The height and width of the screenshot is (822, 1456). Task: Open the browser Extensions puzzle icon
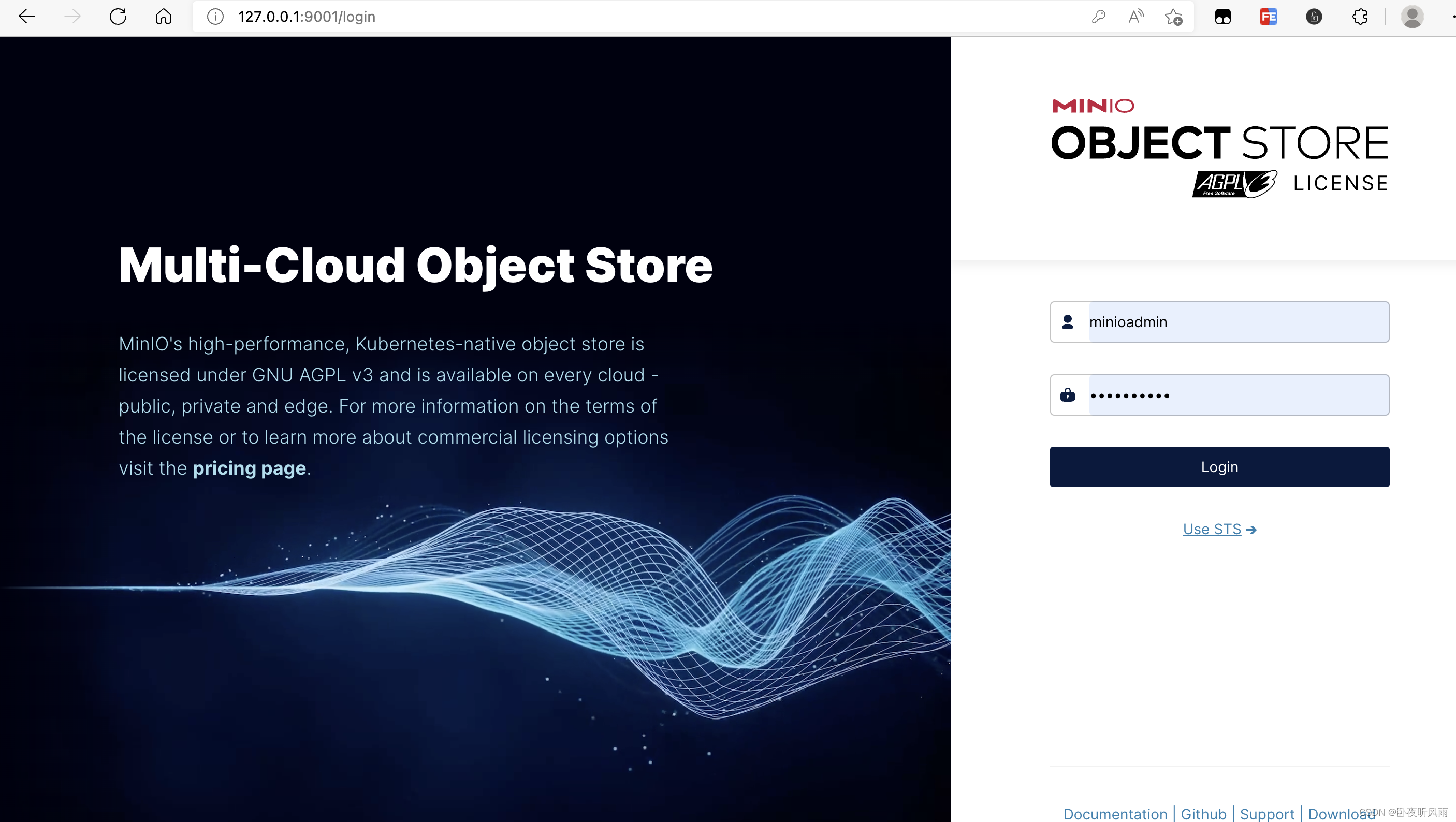tap(1359, 17)
